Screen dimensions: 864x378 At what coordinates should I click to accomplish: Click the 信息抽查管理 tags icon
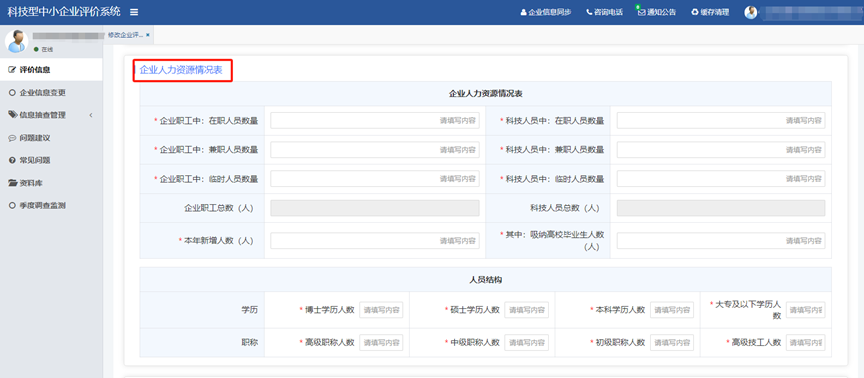(x=13, y=115)
